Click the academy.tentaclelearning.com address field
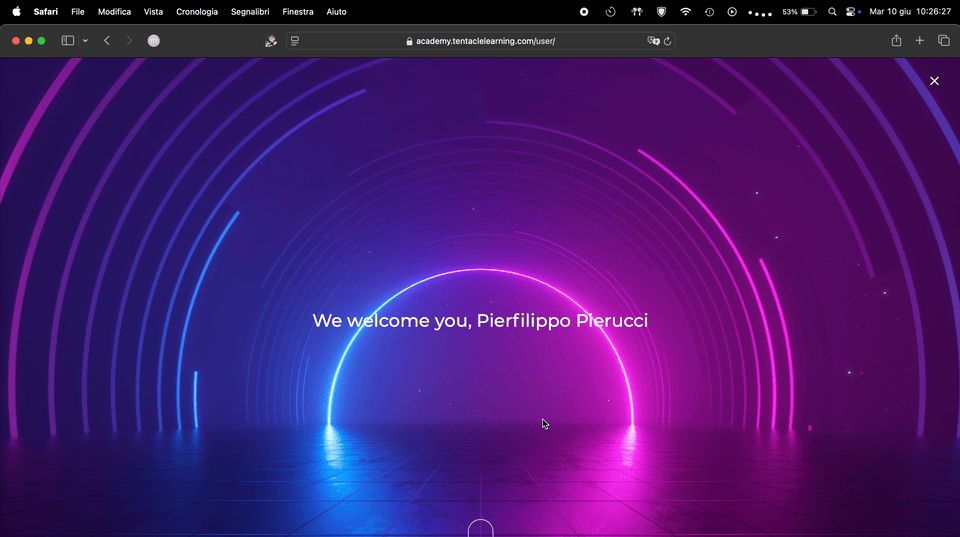 480,41
